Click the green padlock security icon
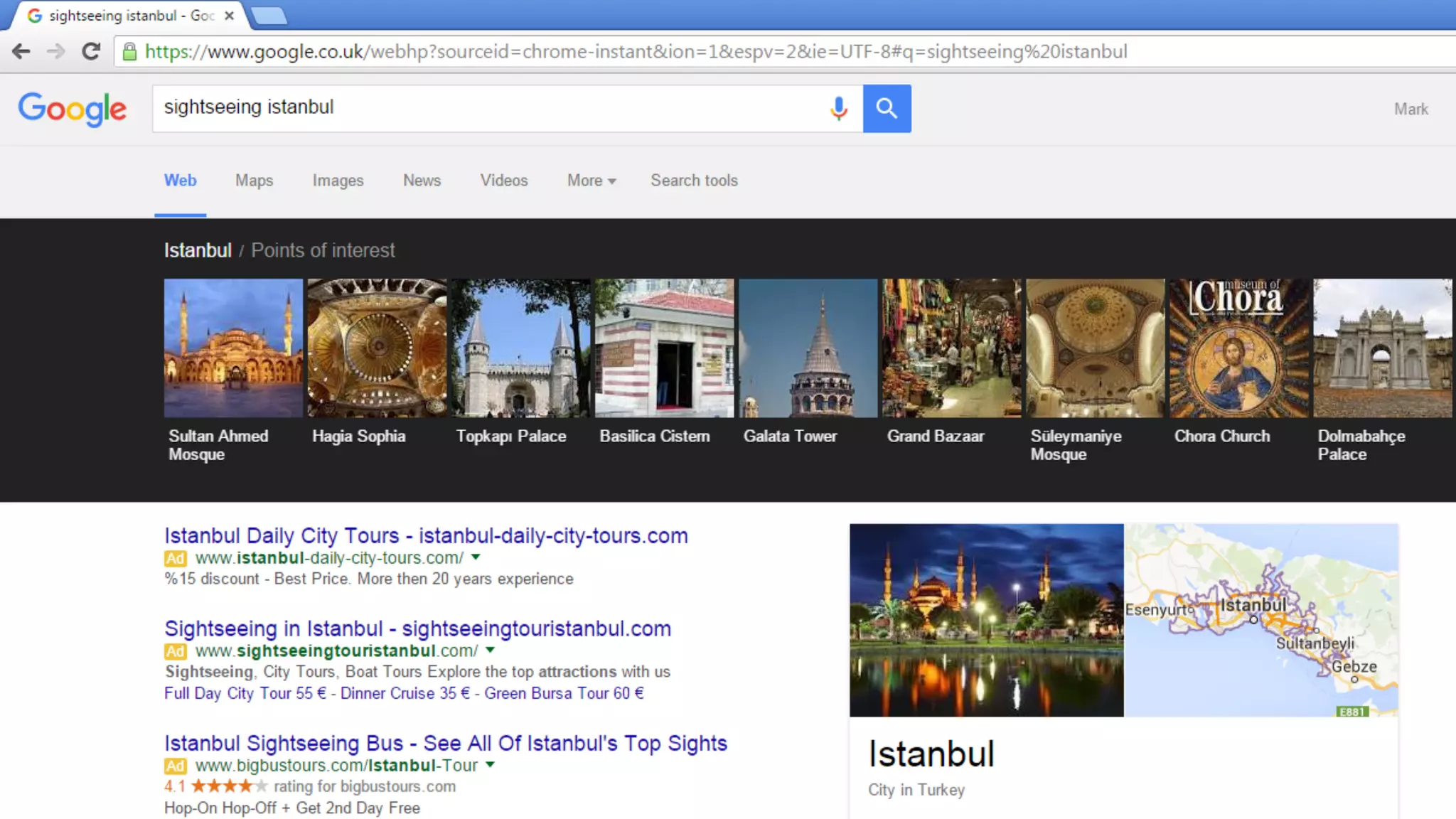 coord(129,51)
